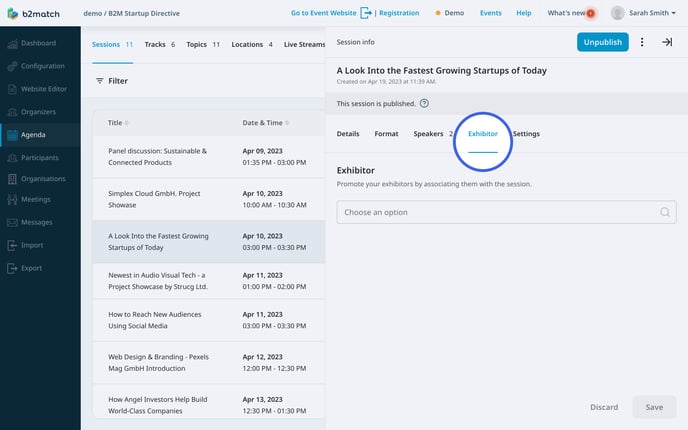Open the three-dot more options menu
The height and width of the screenshot is (430, 688).
642,42
